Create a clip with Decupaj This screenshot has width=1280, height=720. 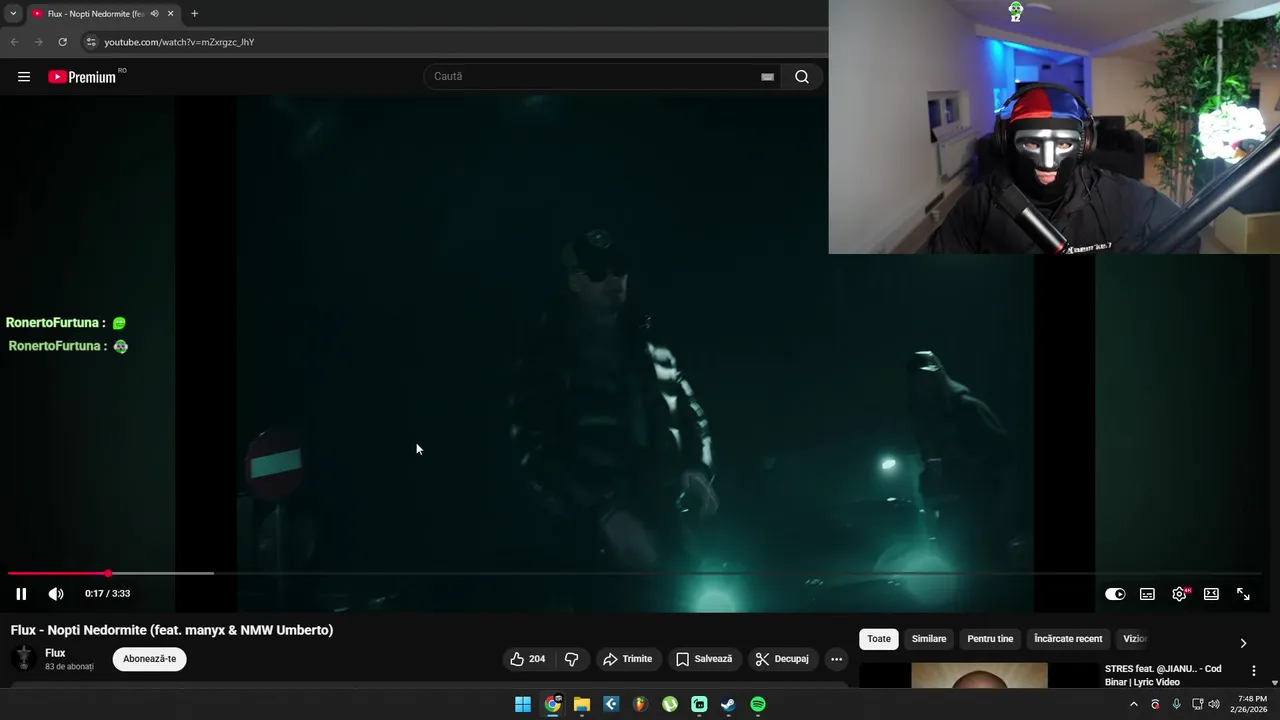click(782, 659)
